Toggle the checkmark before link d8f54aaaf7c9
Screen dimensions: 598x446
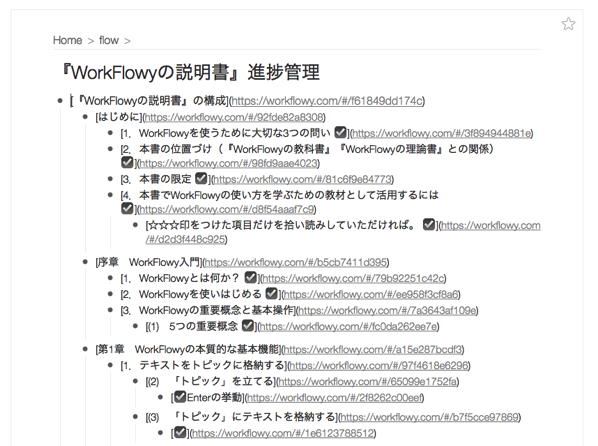[x=127, y=208]
